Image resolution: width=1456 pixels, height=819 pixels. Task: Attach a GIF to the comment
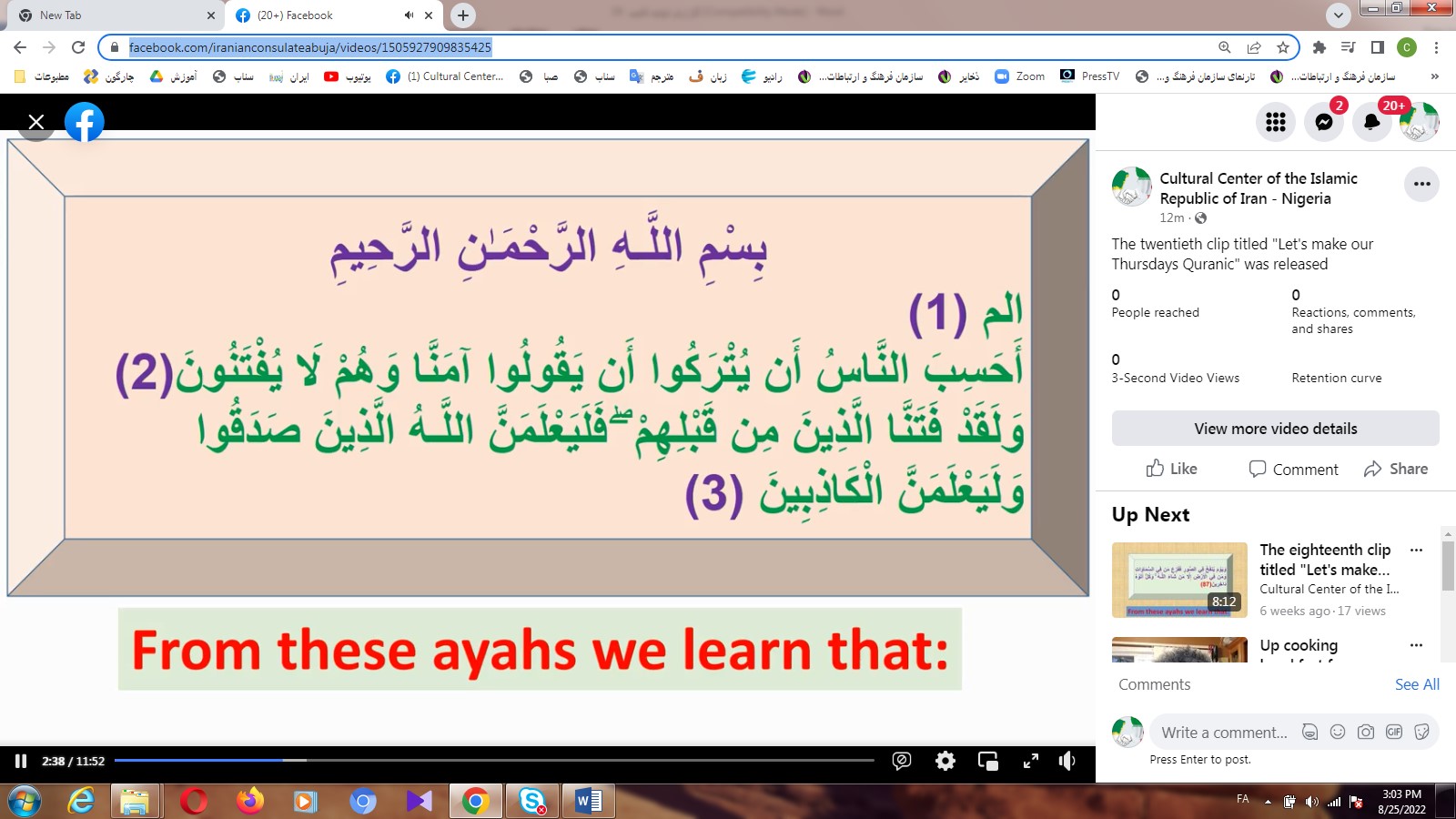coord(1393,732)
